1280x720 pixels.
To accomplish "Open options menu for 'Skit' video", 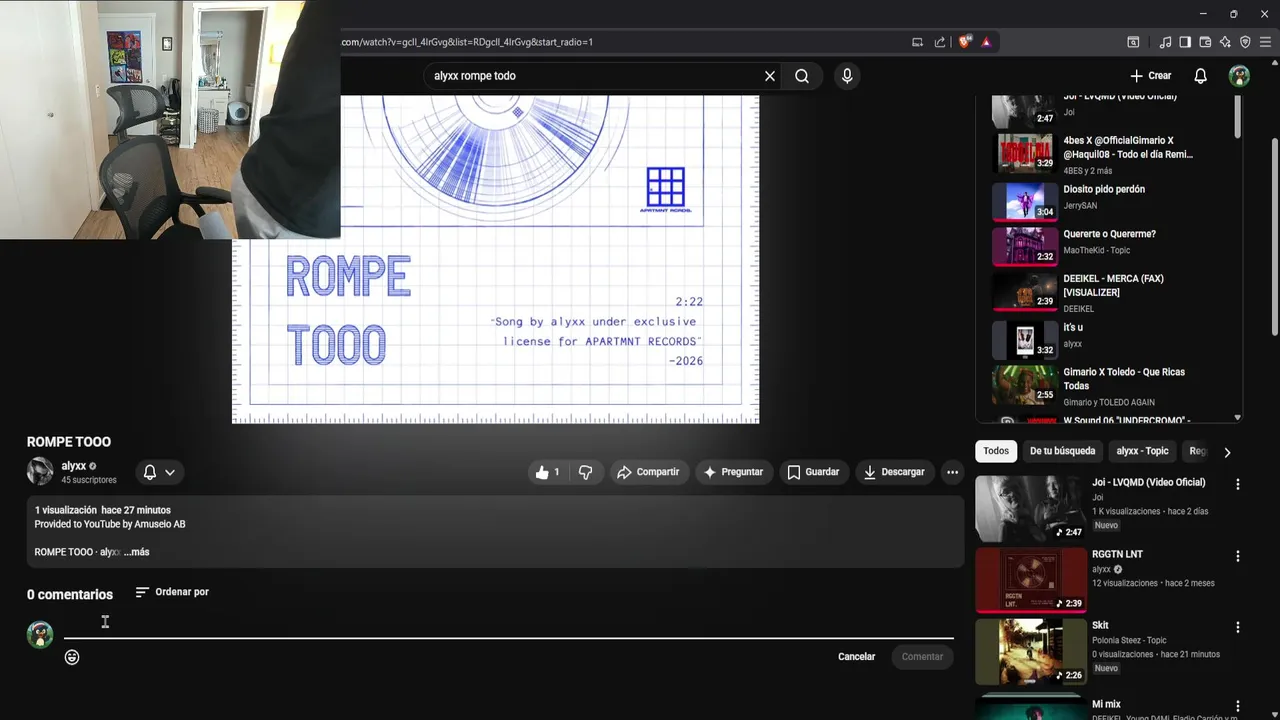I will click(1238, 627).
